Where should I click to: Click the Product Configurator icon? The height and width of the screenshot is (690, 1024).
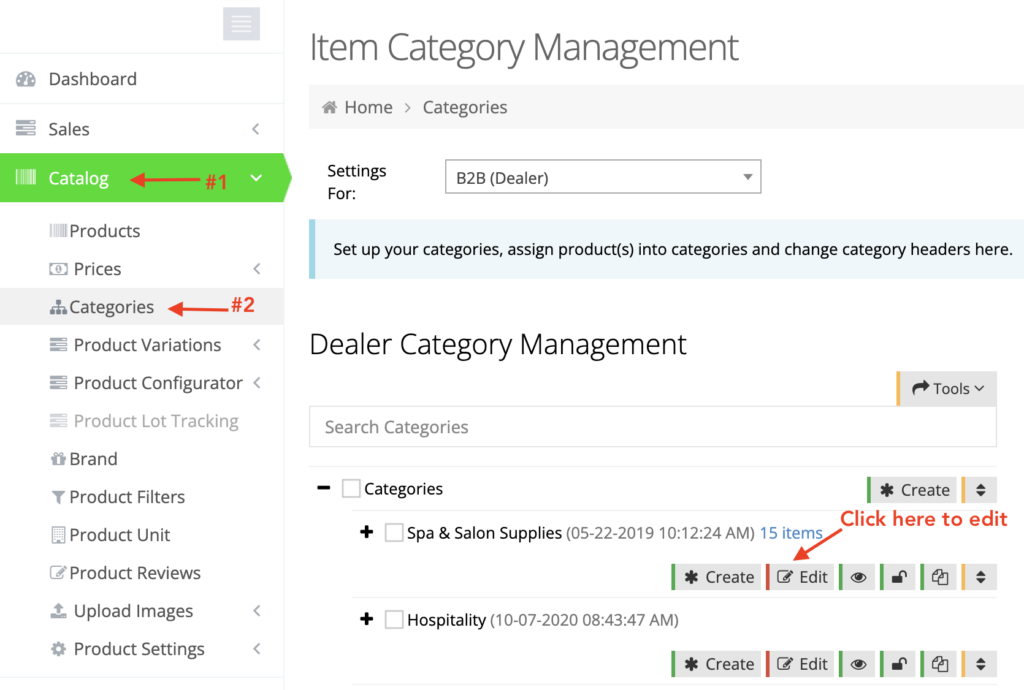(x=58, y=383)
